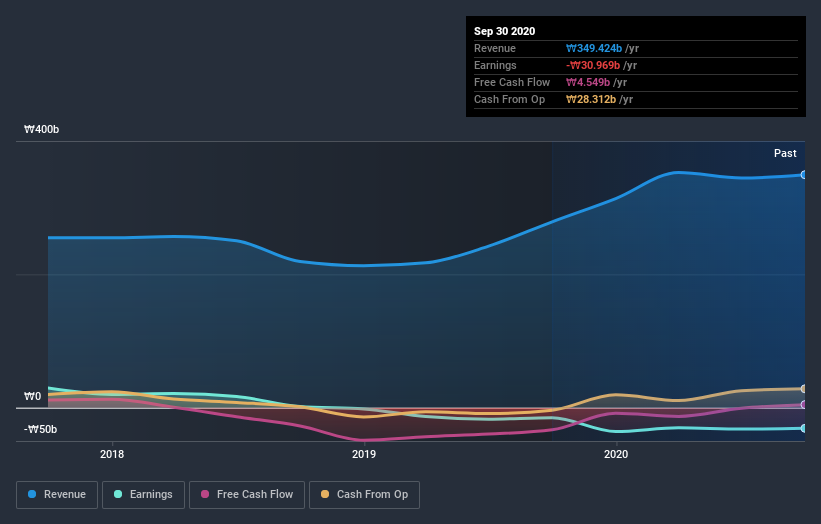Toggle the Earnings legend series

(x=143, y=495)
